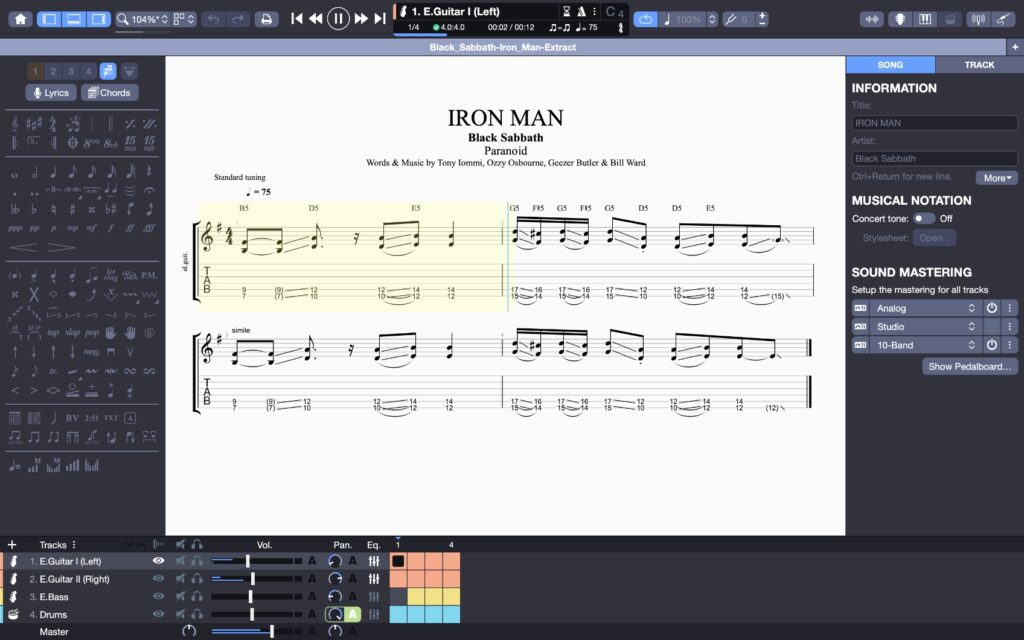Expand the More information dropdown
Screen dimensions: 1024x640
[997, 178]
